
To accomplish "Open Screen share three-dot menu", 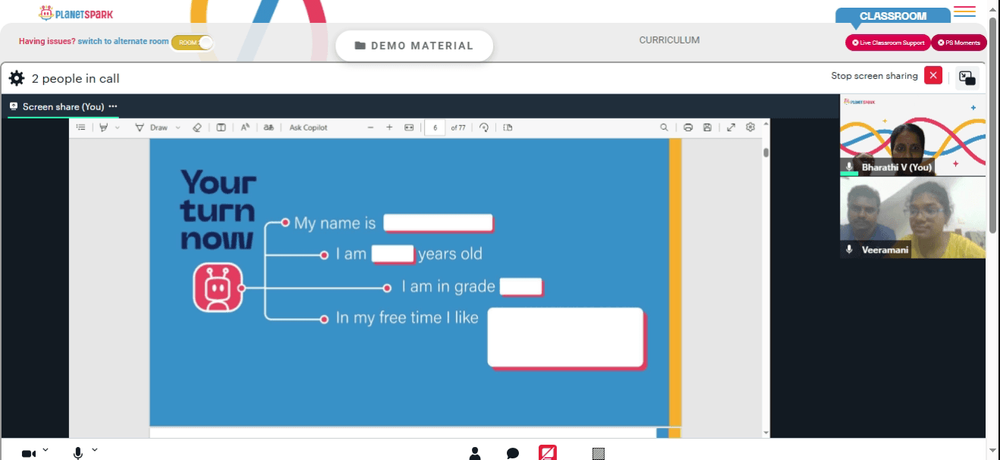I will click(x=113, y=107).
